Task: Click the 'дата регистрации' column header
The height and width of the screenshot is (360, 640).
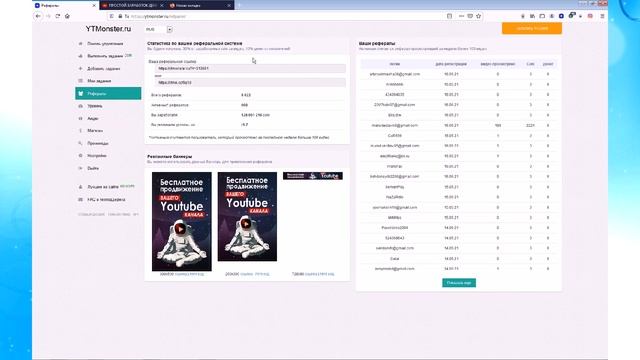Action: [x=451, y=64]
